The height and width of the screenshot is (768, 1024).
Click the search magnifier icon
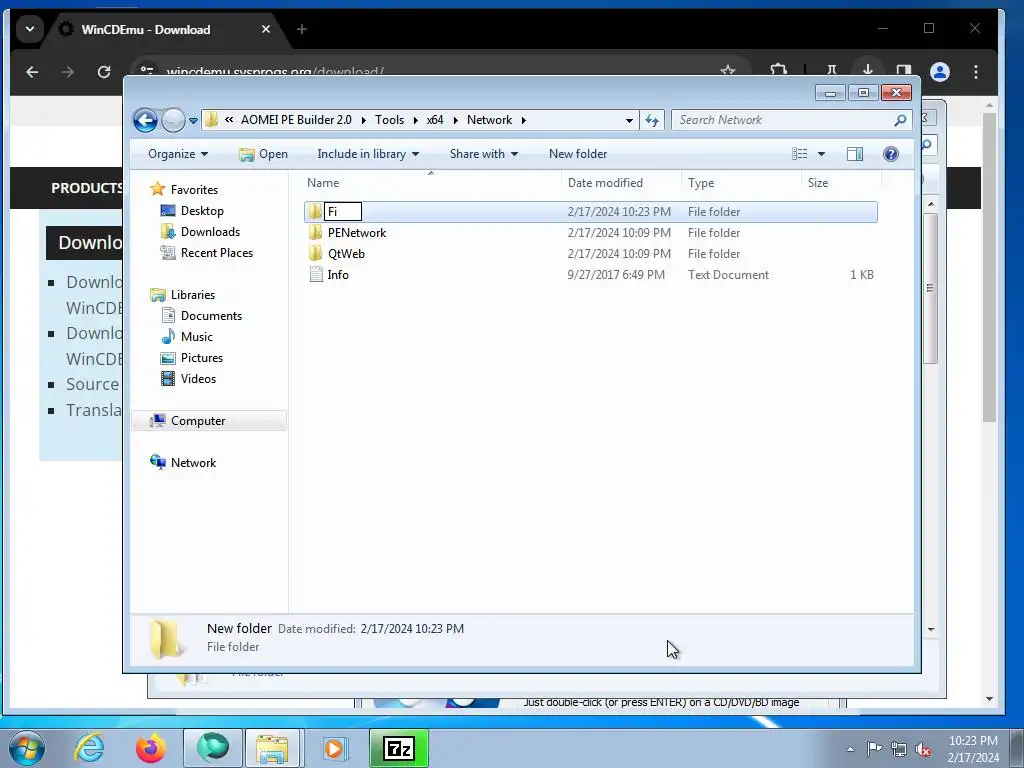click(901, 120)
